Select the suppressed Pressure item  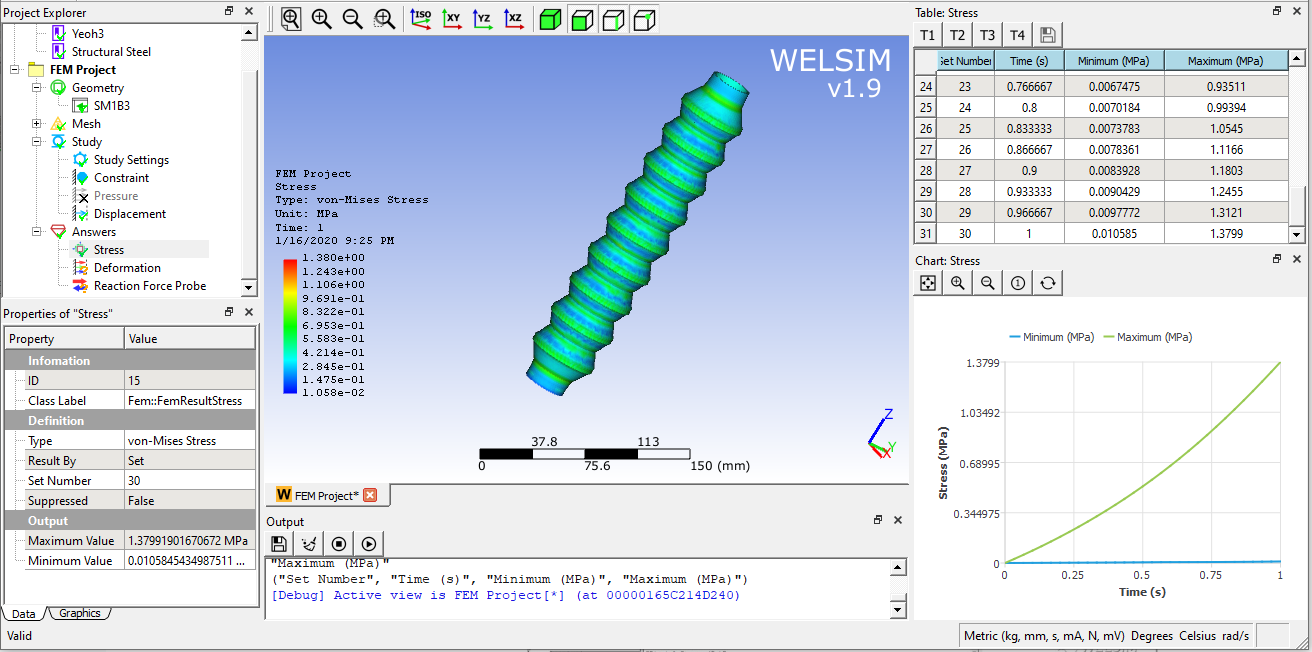click(116, 196)
